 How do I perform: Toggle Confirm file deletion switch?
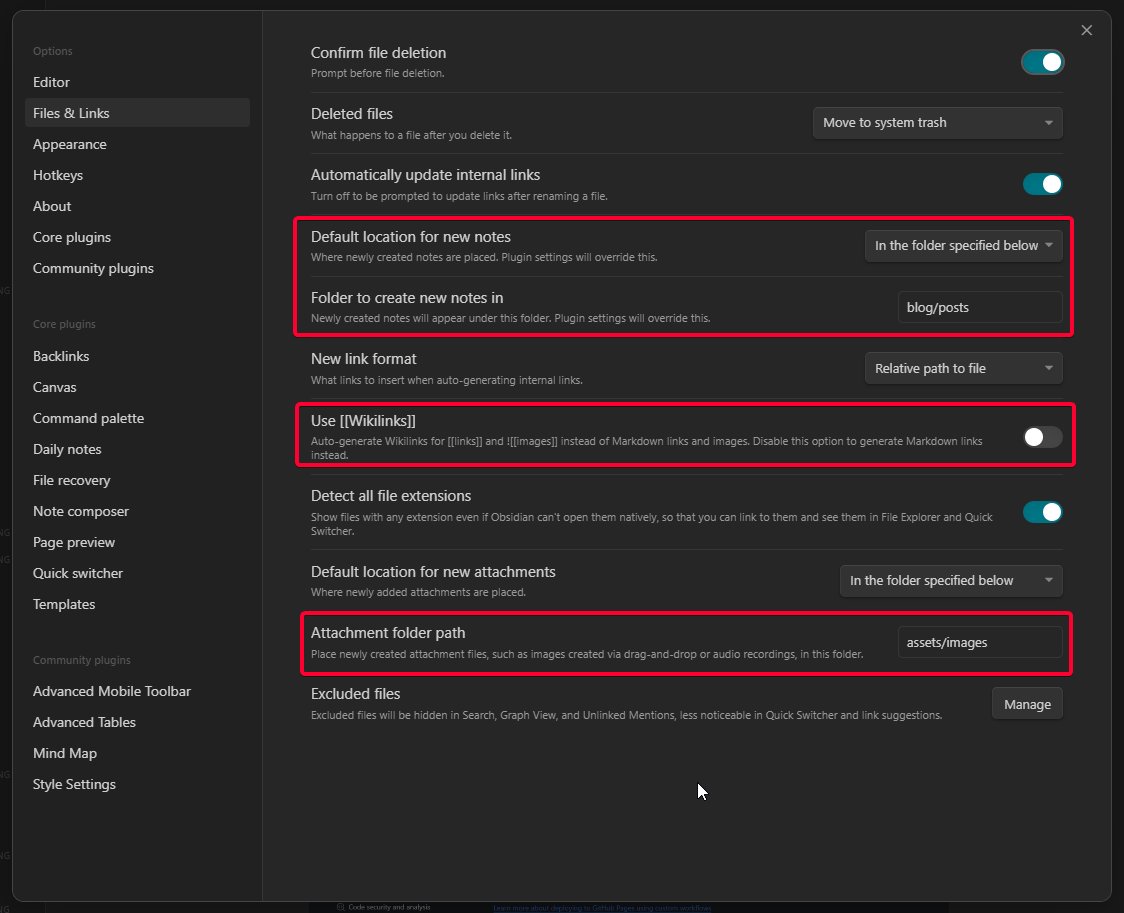pyautogui.click(x=1042, y=62)
